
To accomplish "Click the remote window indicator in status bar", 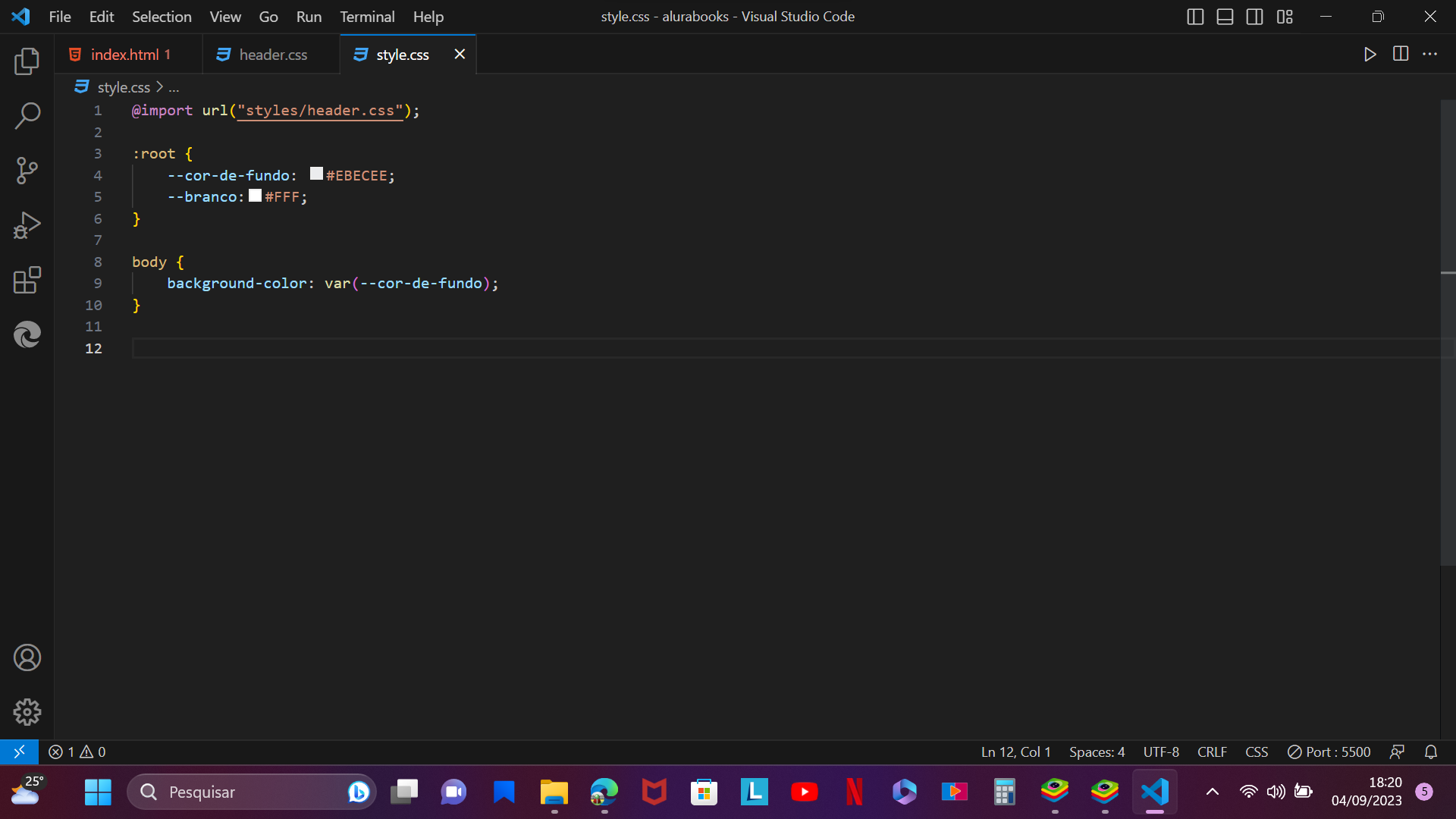I will coord(20,752).
